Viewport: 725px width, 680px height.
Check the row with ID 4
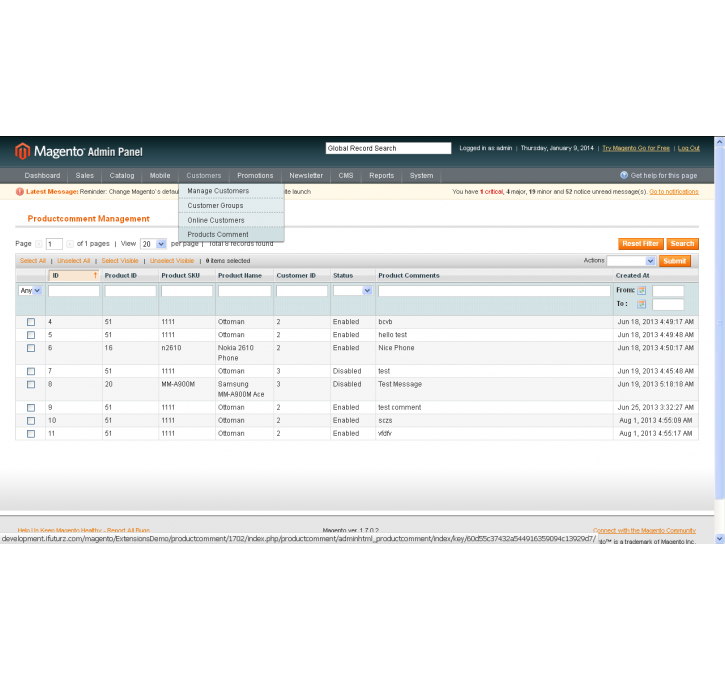pyautogui.click(x=31, y=322)
